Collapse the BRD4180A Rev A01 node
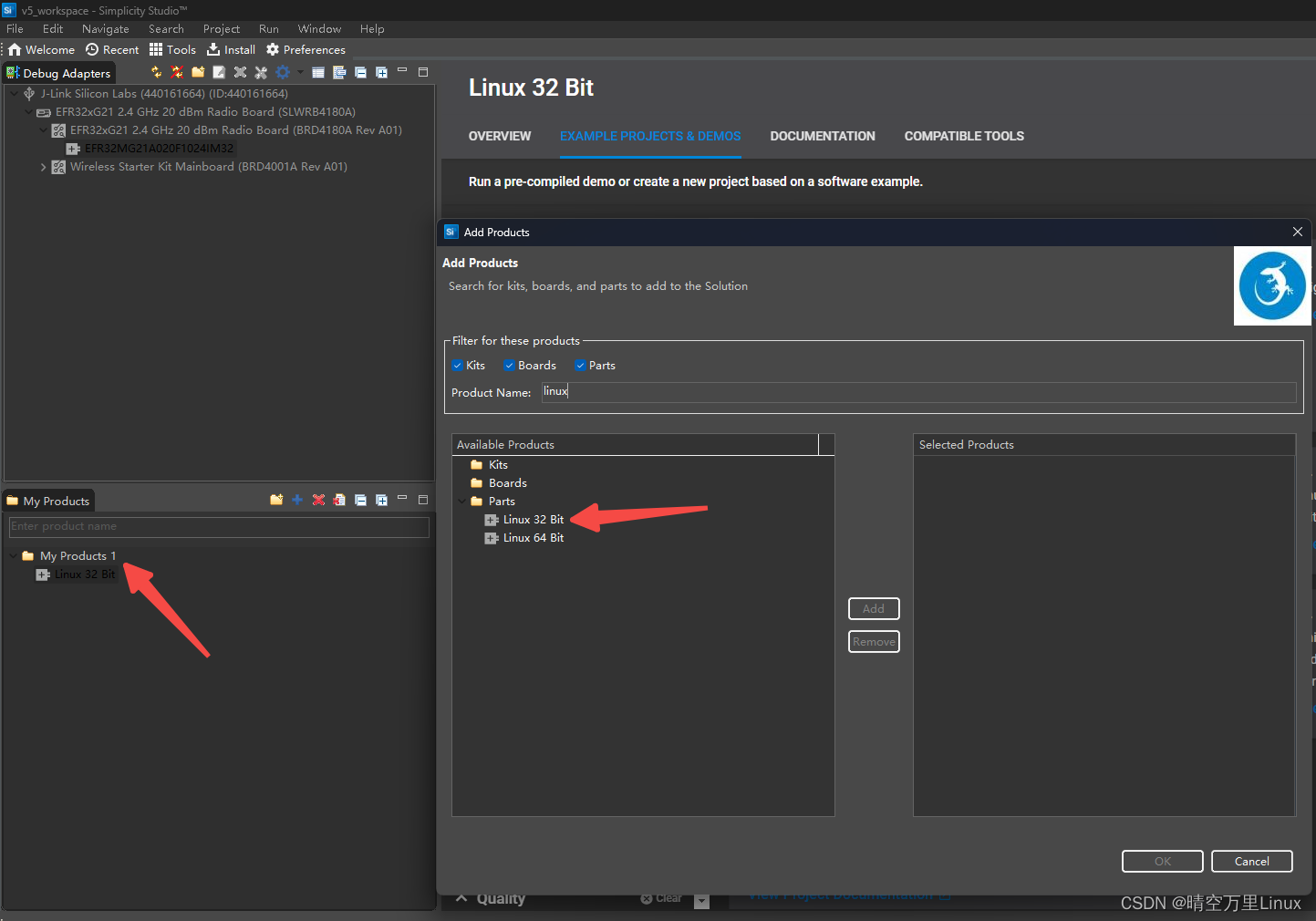The image size is (1316, 921). tap(43, 130)
